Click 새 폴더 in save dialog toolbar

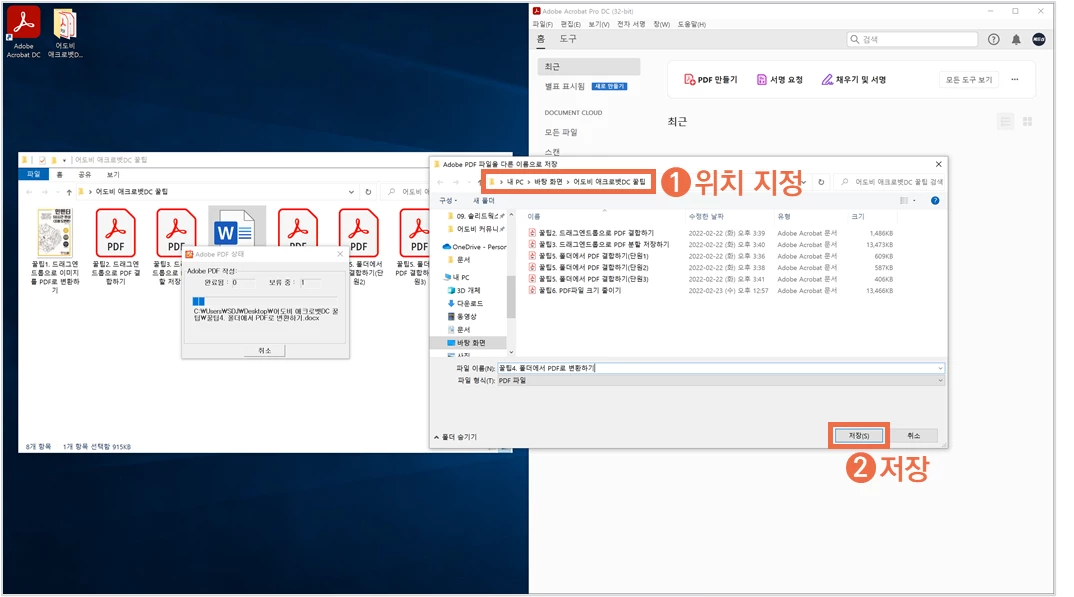click(x=484, y=201)
